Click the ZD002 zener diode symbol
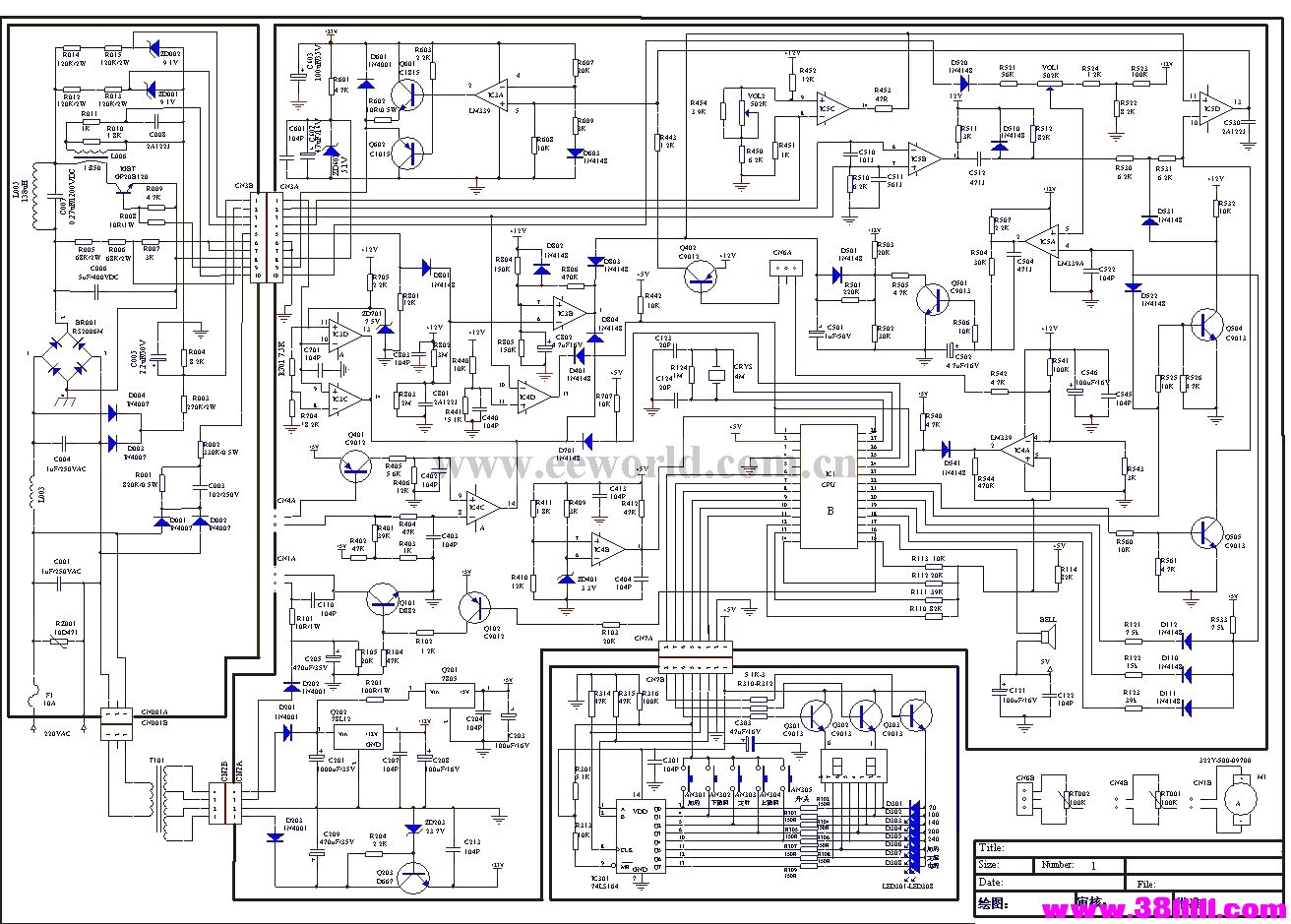Image resolution: width=1291 pixels, height=924 pixels. click(152, 50)
